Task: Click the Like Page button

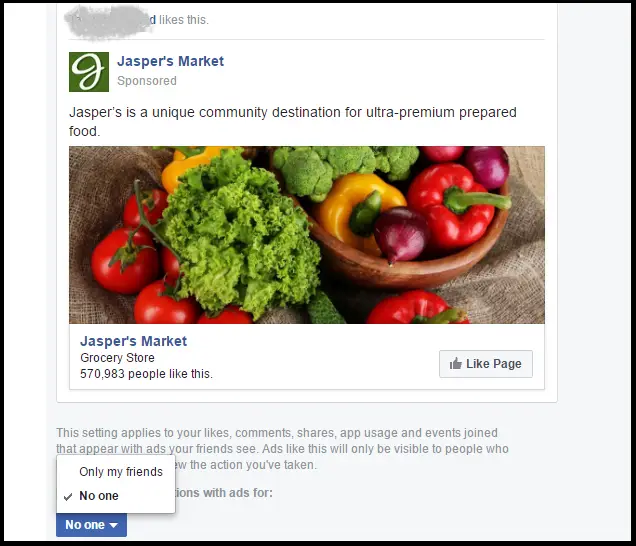Action: 486,364
